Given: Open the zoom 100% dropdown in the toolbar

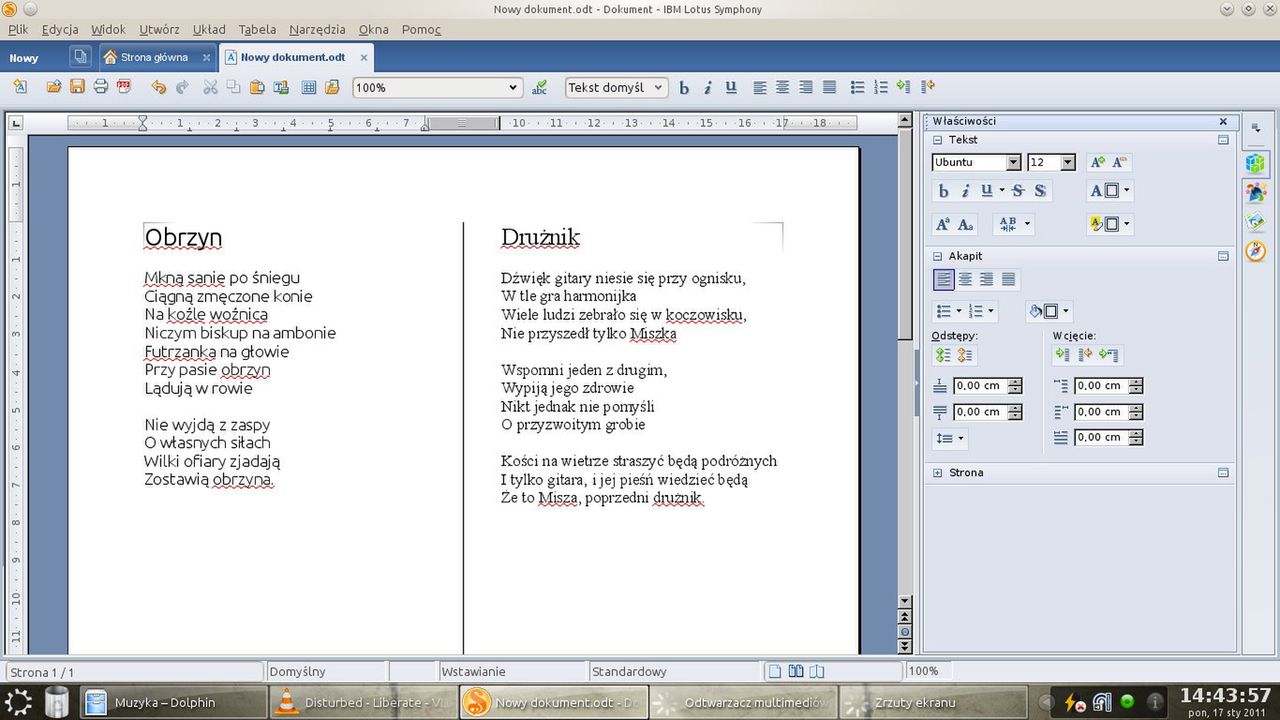Looking at the screenshot, I should 513,87.
